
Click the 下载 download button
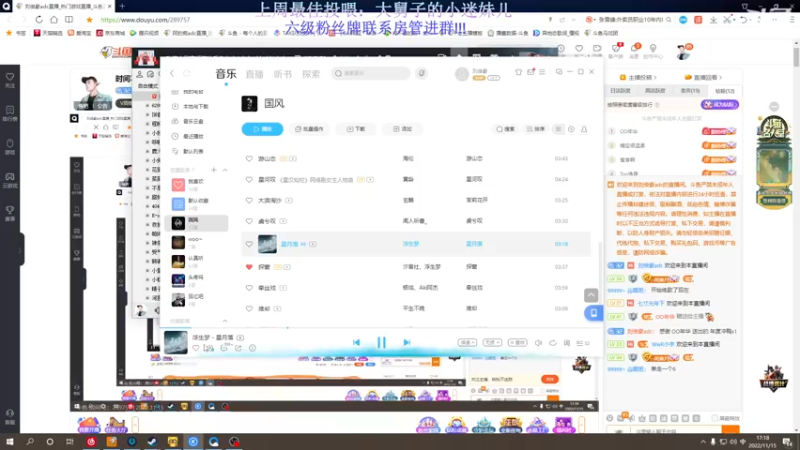coord(356,129)
